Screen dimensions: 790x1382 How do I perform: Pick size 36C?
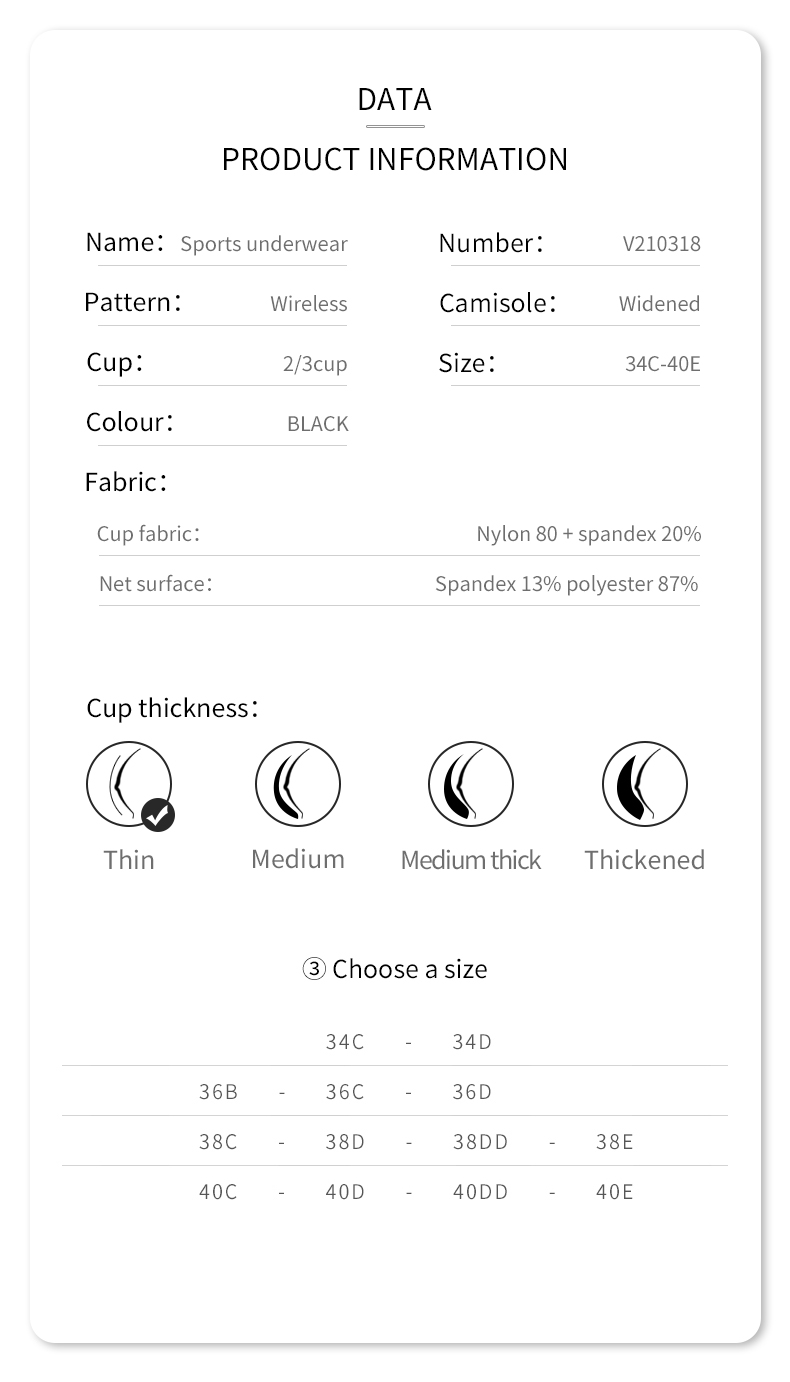pyautogui.click(x=345, y=1092)
